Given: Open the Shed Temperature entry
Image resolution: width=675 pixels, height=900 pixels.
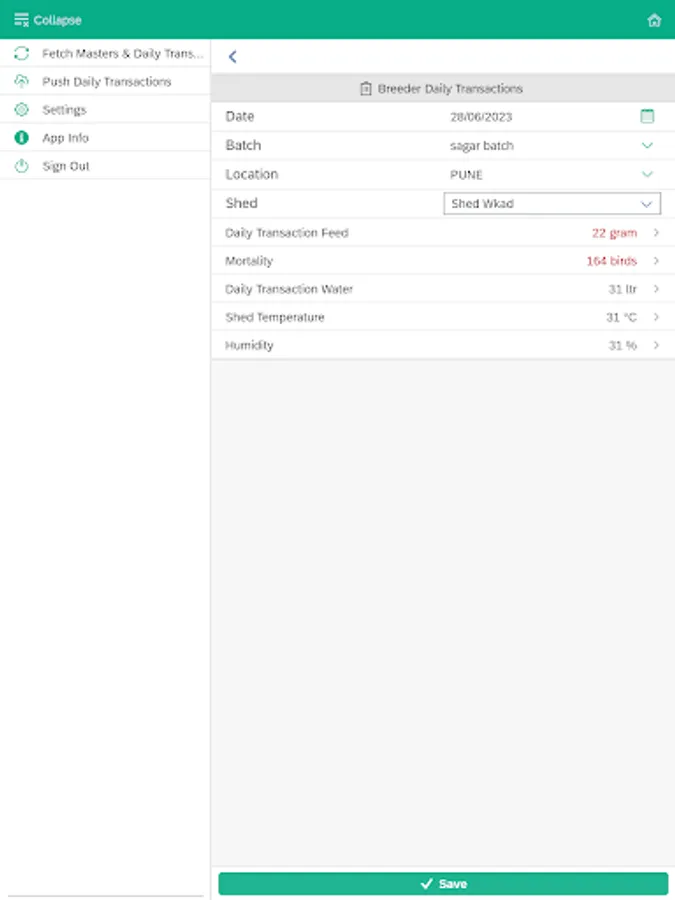Looking at the screenshot, I should [x=440, y=317].
